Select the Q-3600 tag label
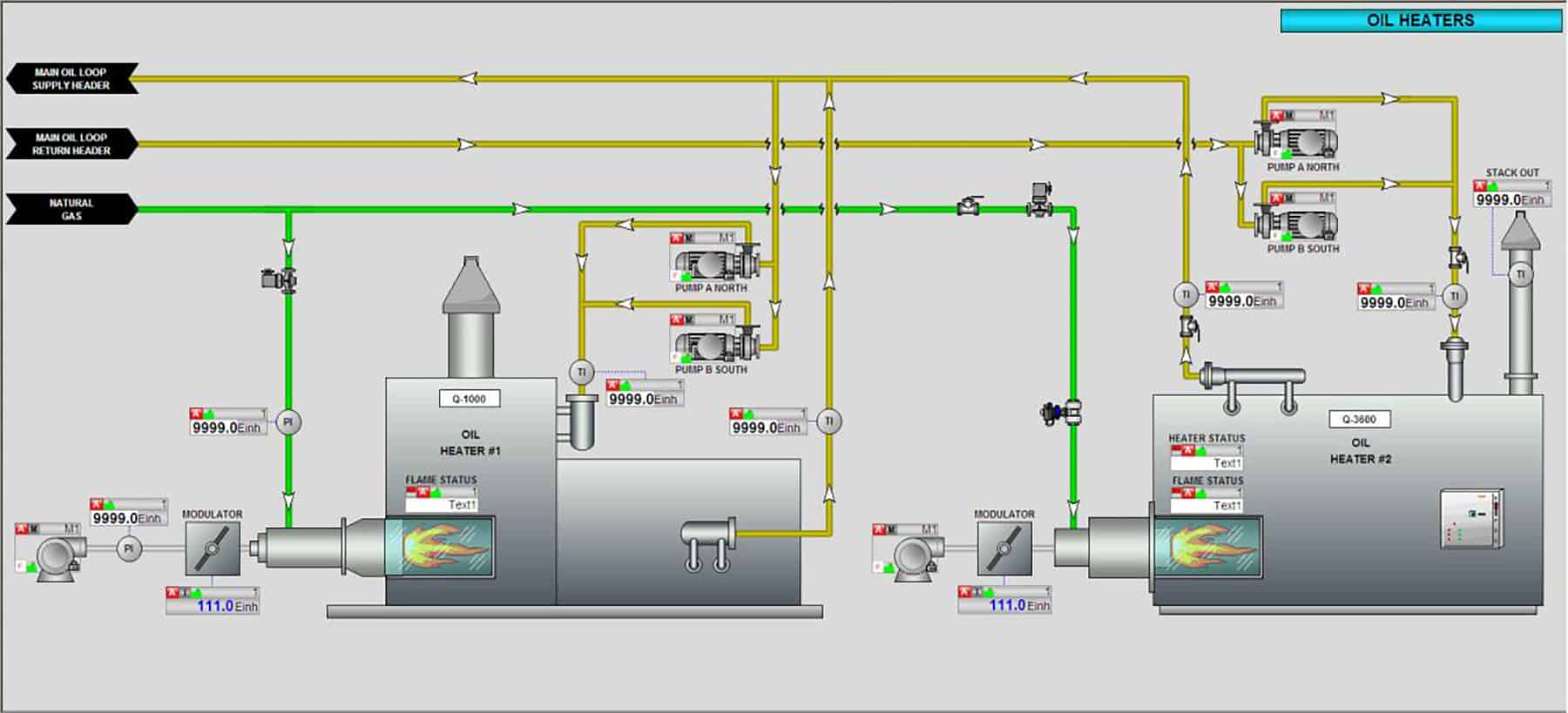Image resolution: width=1568 pixels, height=713 pixels. pos(1360,419)
